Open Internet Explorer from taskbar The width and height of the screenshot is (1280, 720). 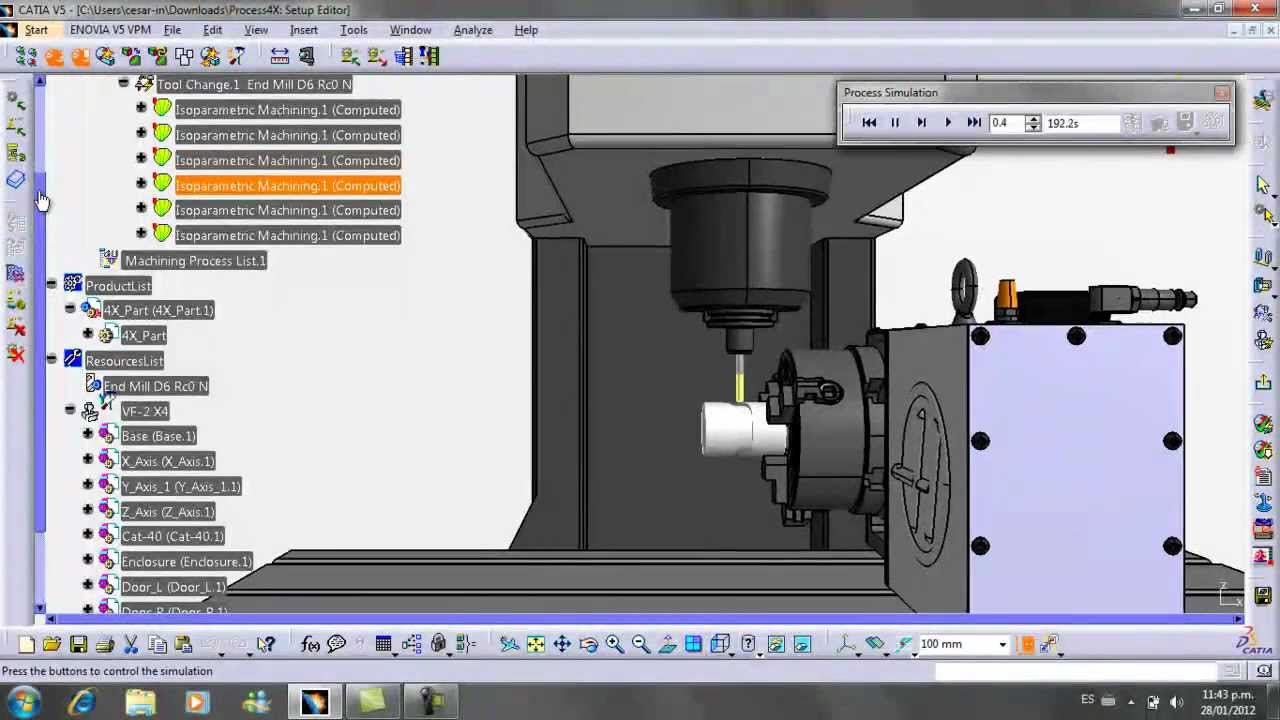coord(82,702)
